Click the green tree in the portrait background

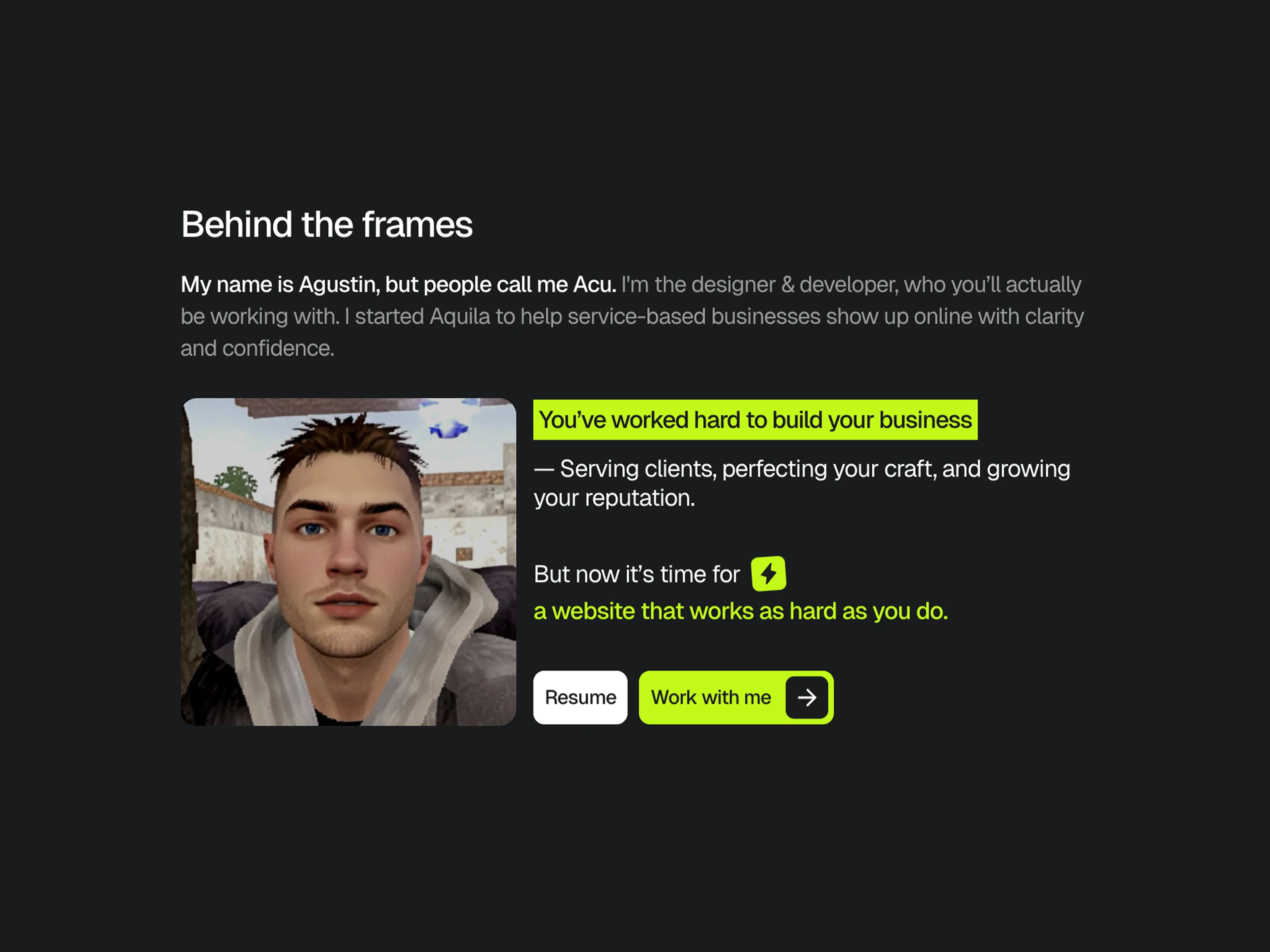tap(236, 481)
